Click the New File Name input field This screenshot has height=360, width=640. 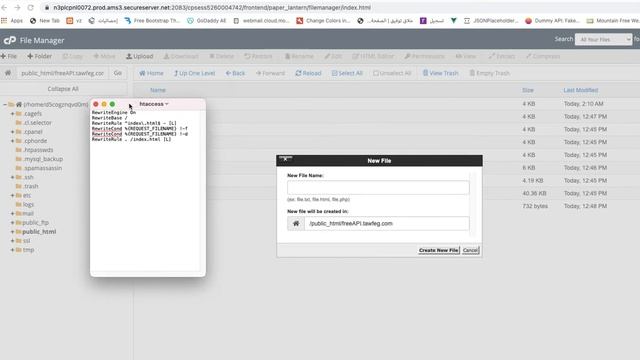coord(378,188)
